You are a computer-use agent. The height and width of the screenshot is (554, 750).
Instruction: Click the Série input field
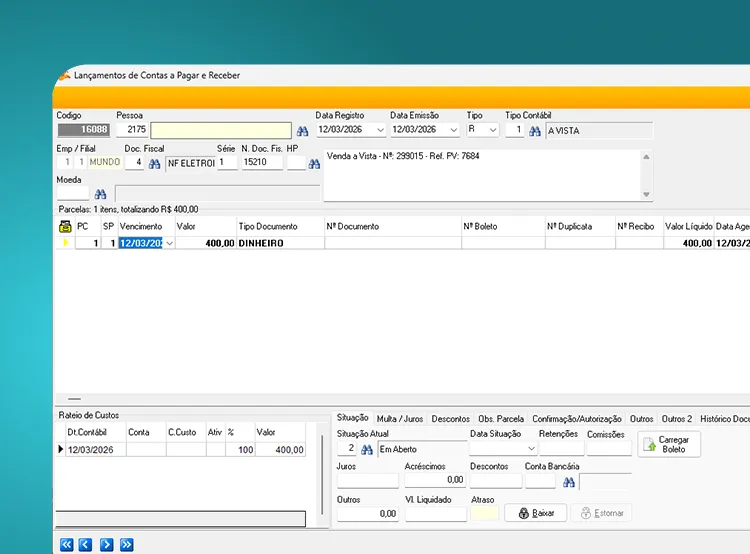click(227, 162)
